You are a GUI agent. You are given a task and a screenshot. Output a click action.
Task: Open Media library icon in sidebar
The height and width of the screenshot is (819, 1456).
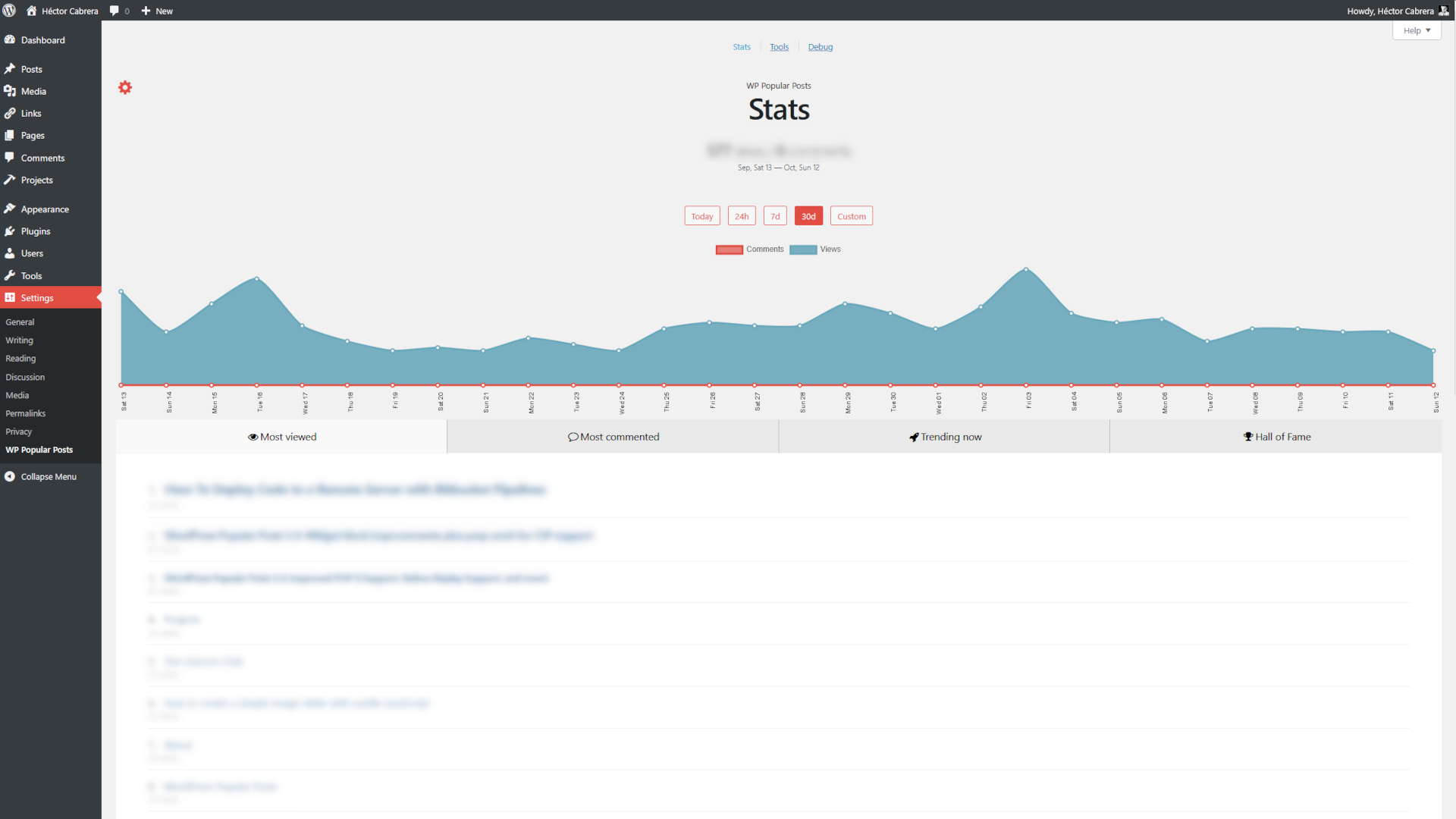pos(10,91)
